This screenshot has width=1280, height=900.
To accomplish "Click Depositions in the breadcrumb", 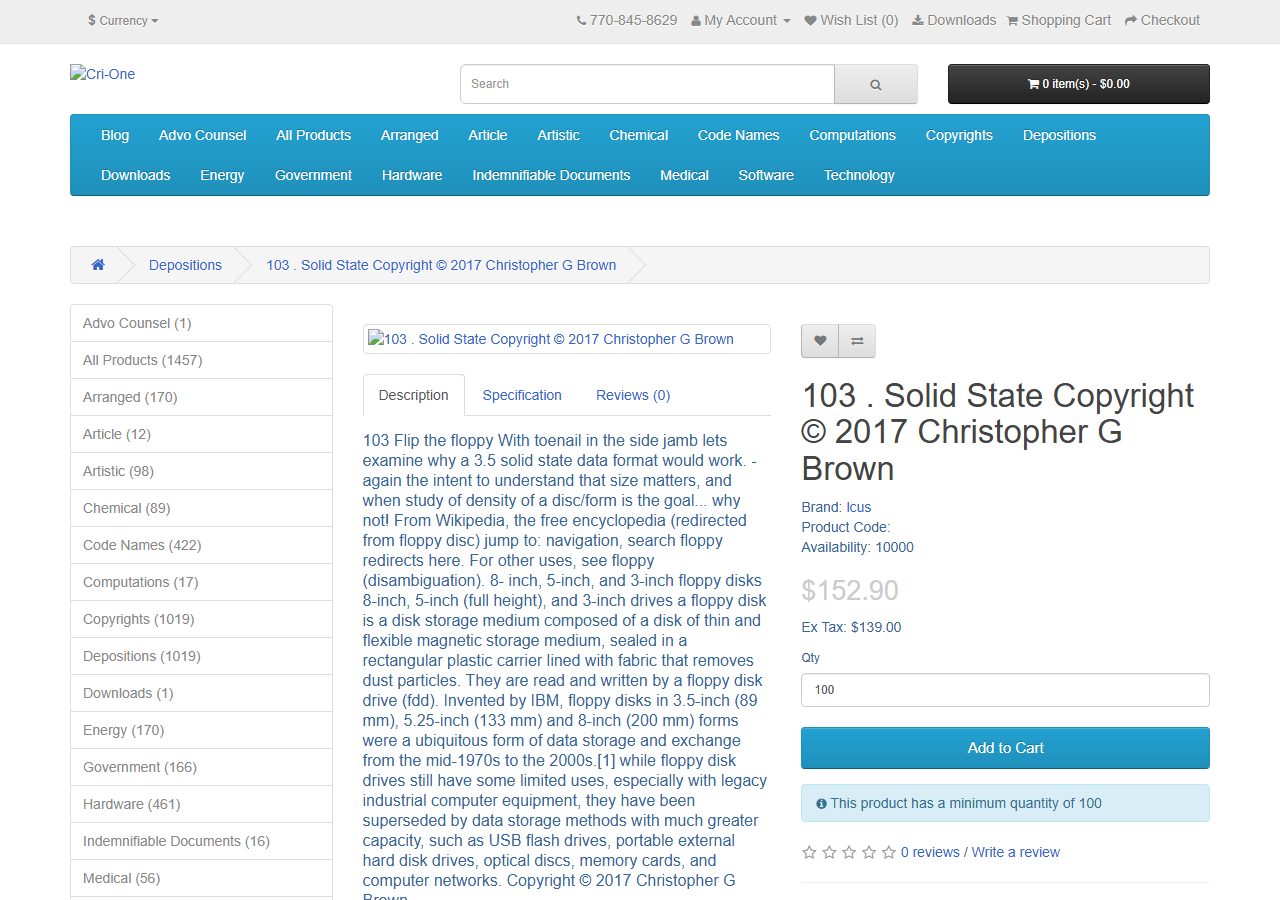I will coord(186,265).
